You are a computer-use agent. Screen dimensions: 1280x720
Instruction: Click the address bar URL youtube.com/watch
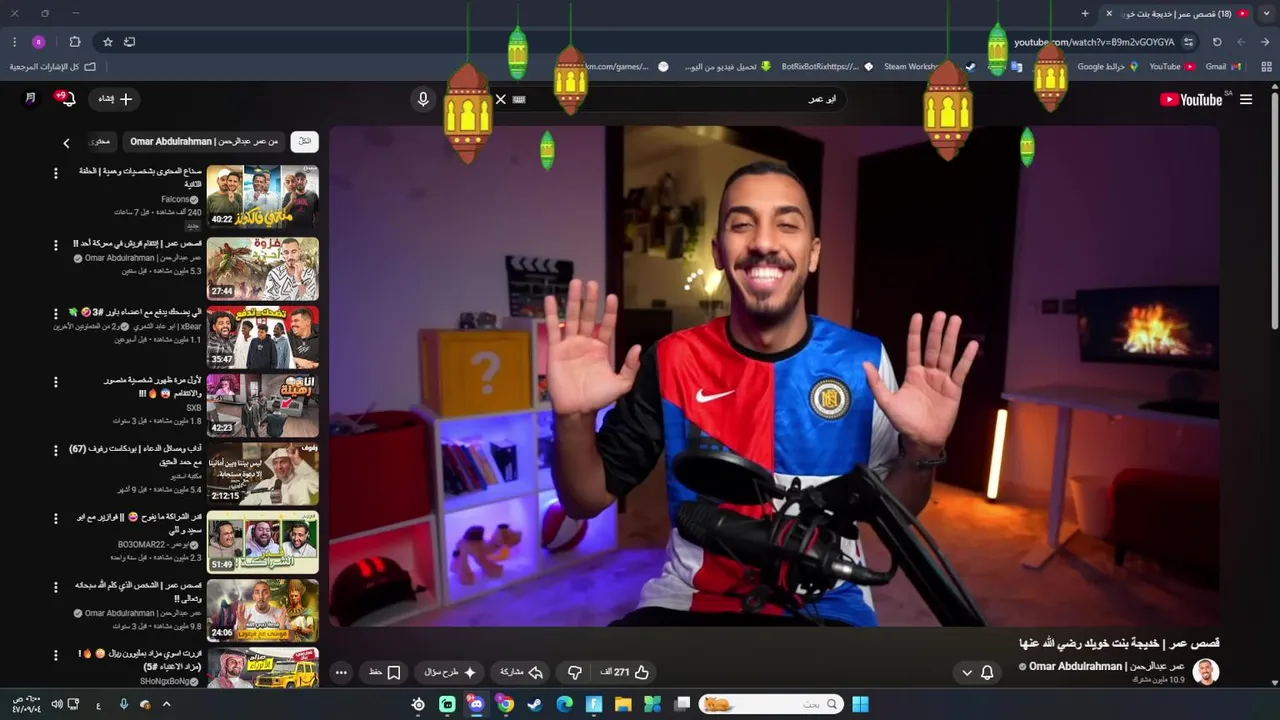coord(1094,42)
